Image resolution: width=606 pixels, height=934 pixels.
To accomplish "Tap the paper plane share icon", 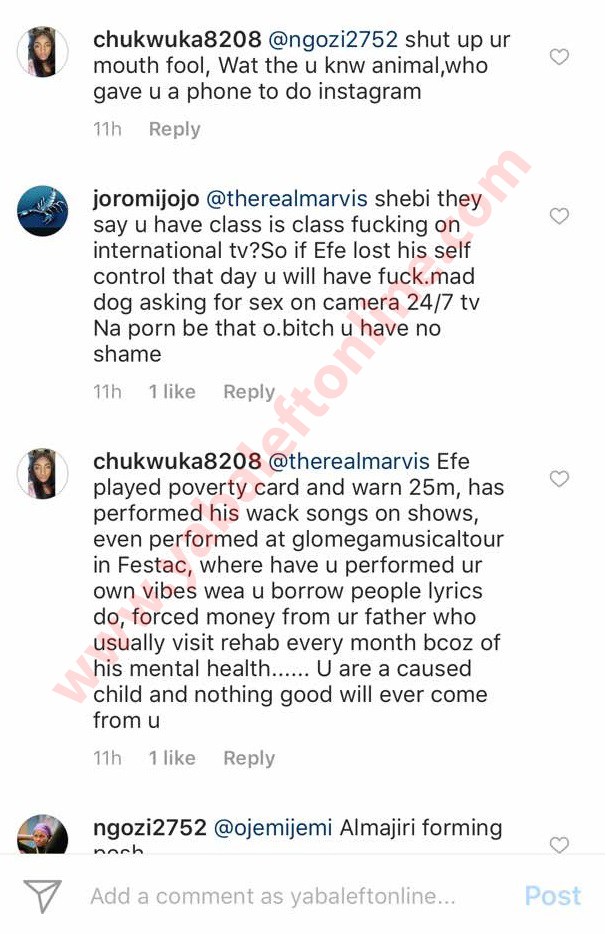I will tap(42, 896).
